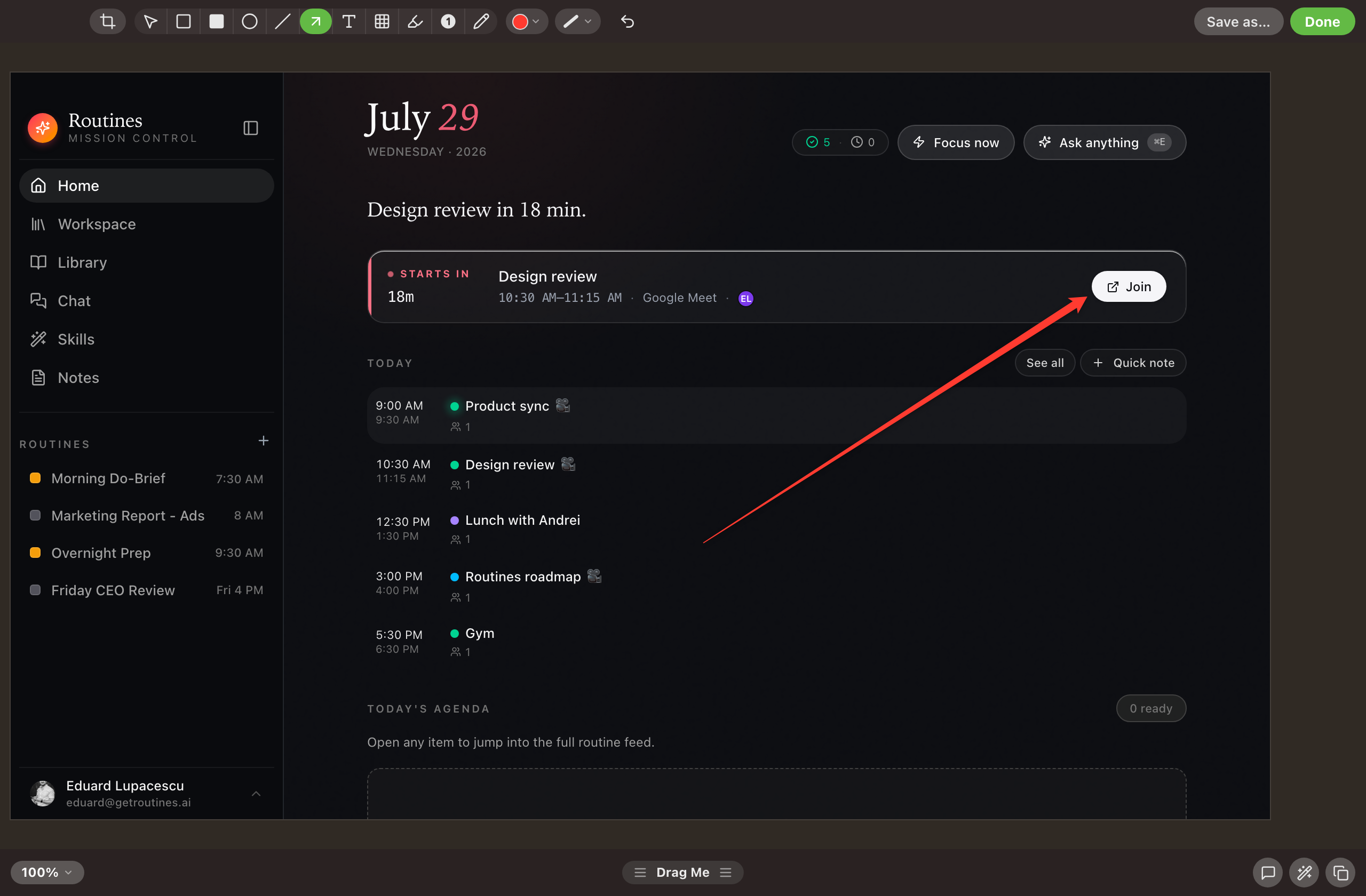Open the Morning Do-Brief routine

[x=146, y=478]
